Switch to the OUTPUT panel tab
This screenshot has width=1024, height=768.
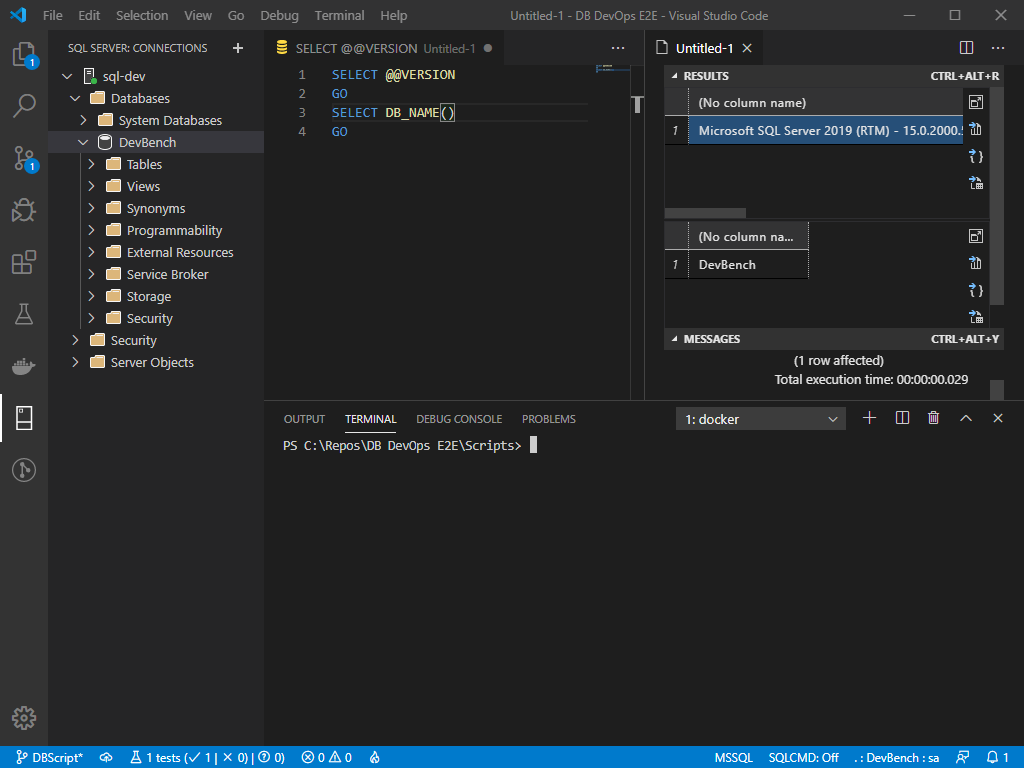click(x=304, y=419)
